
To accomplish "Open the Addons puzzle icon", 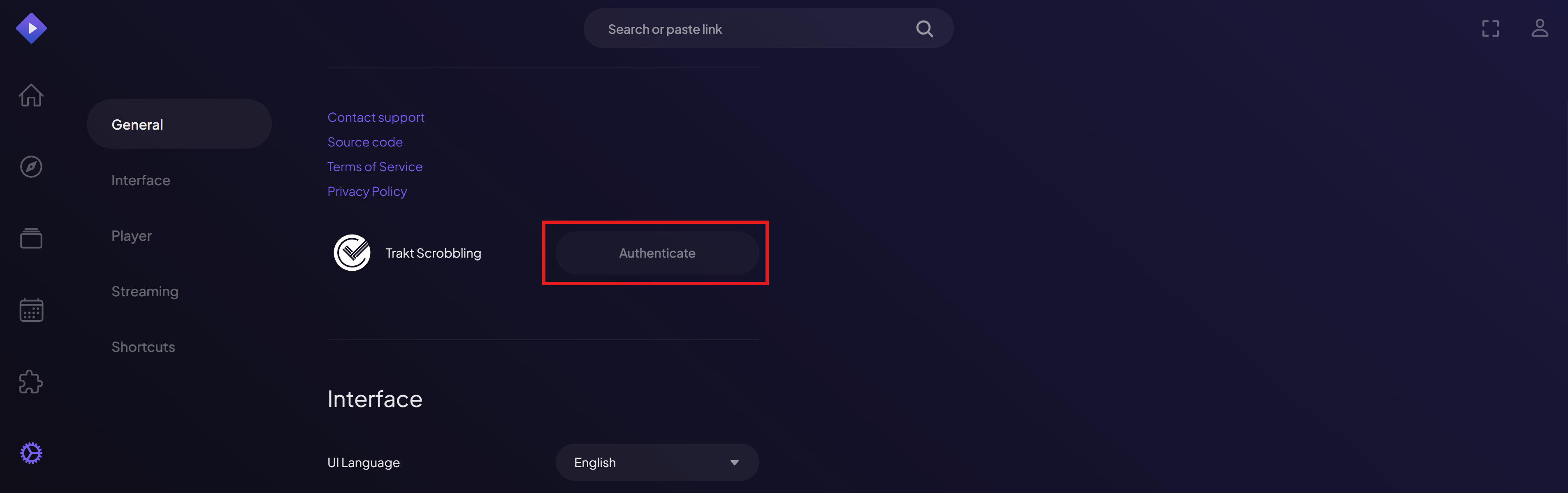I will pos(31,381).
